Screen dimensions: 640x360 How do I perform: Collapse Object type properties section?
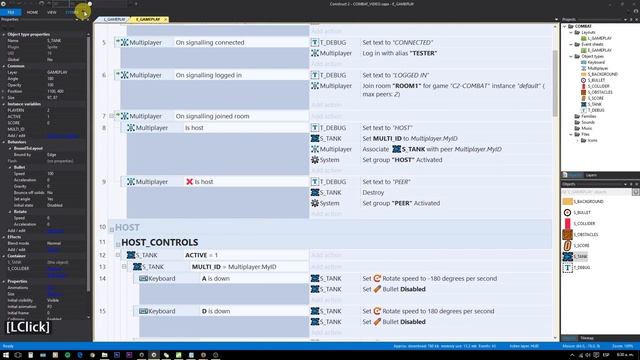point(4,35)
